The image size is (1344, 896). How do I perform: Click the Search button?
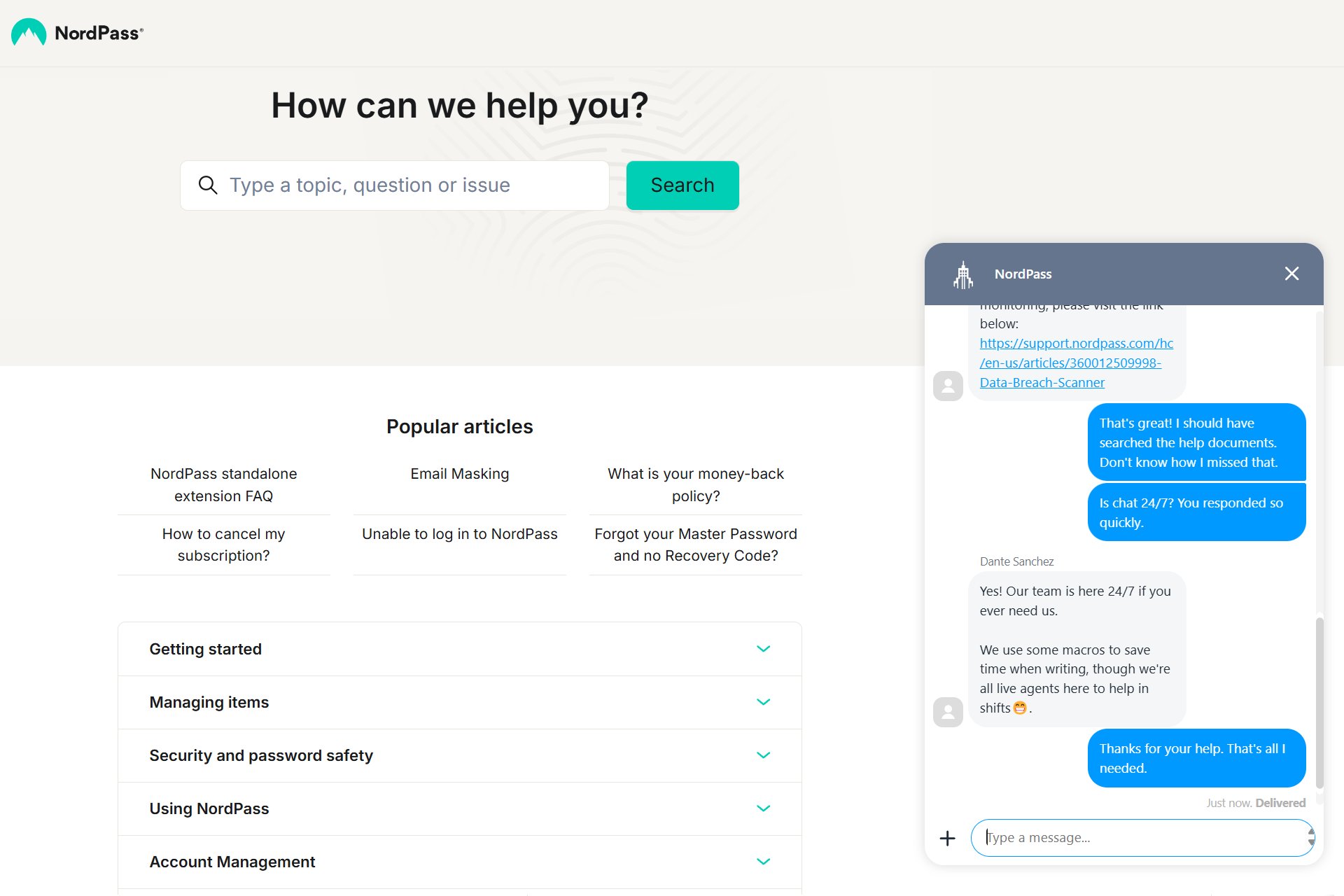click(682, 184)
